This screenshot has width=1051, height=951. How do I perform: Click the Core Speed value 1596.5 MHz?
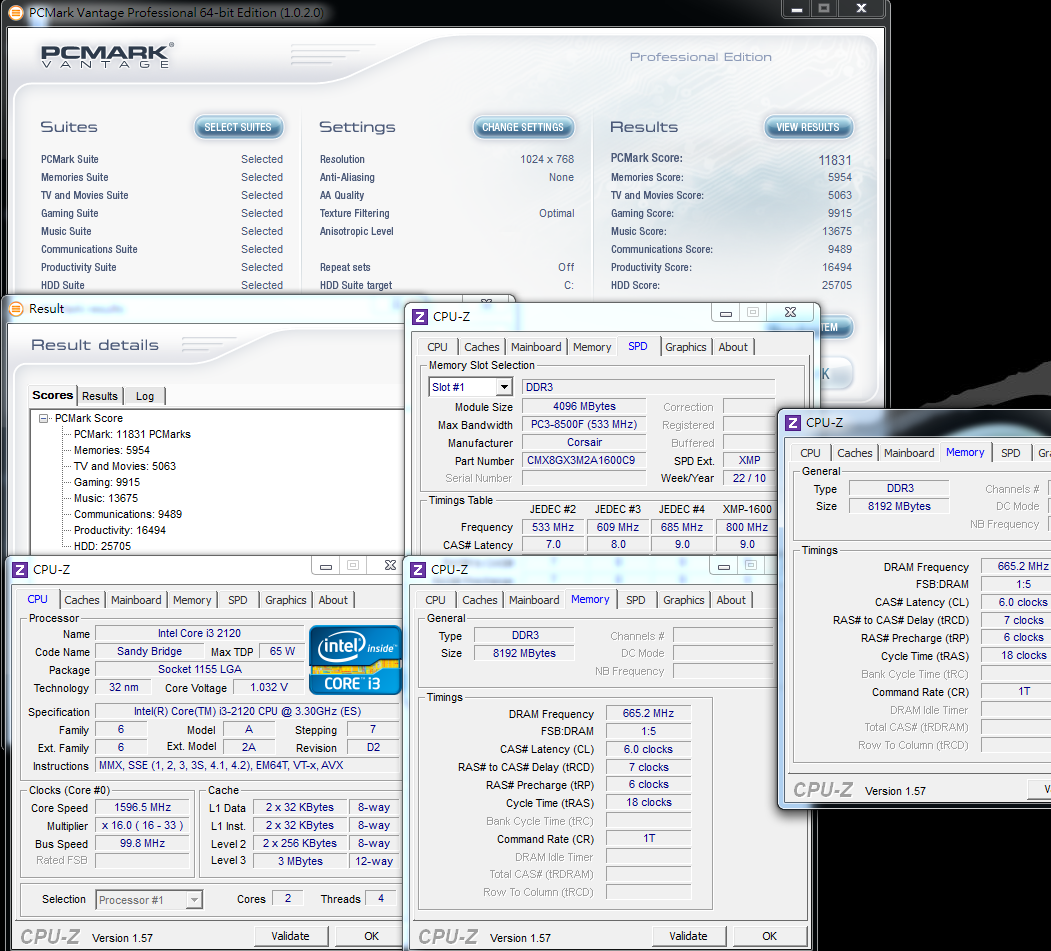coord(142,808)
